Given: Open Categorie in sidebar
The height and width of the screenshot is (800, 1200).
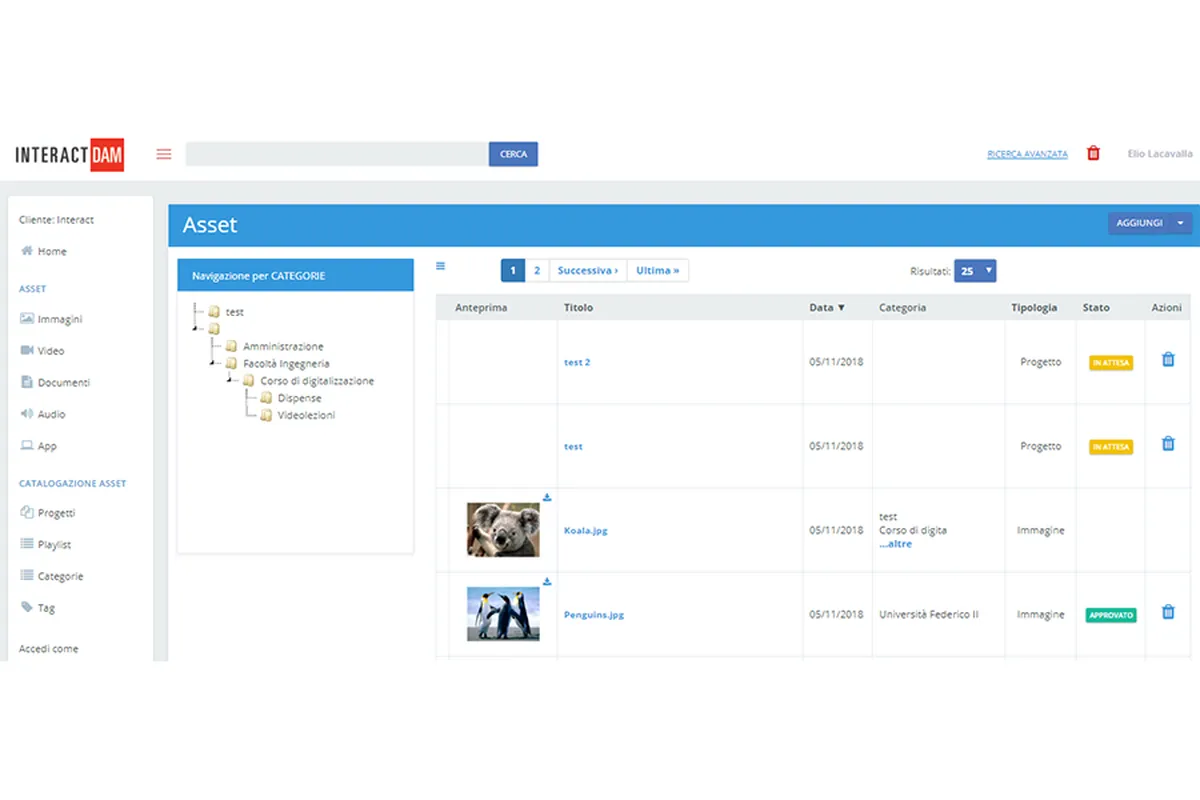Looking at the screenshot, I should point(60,576).
